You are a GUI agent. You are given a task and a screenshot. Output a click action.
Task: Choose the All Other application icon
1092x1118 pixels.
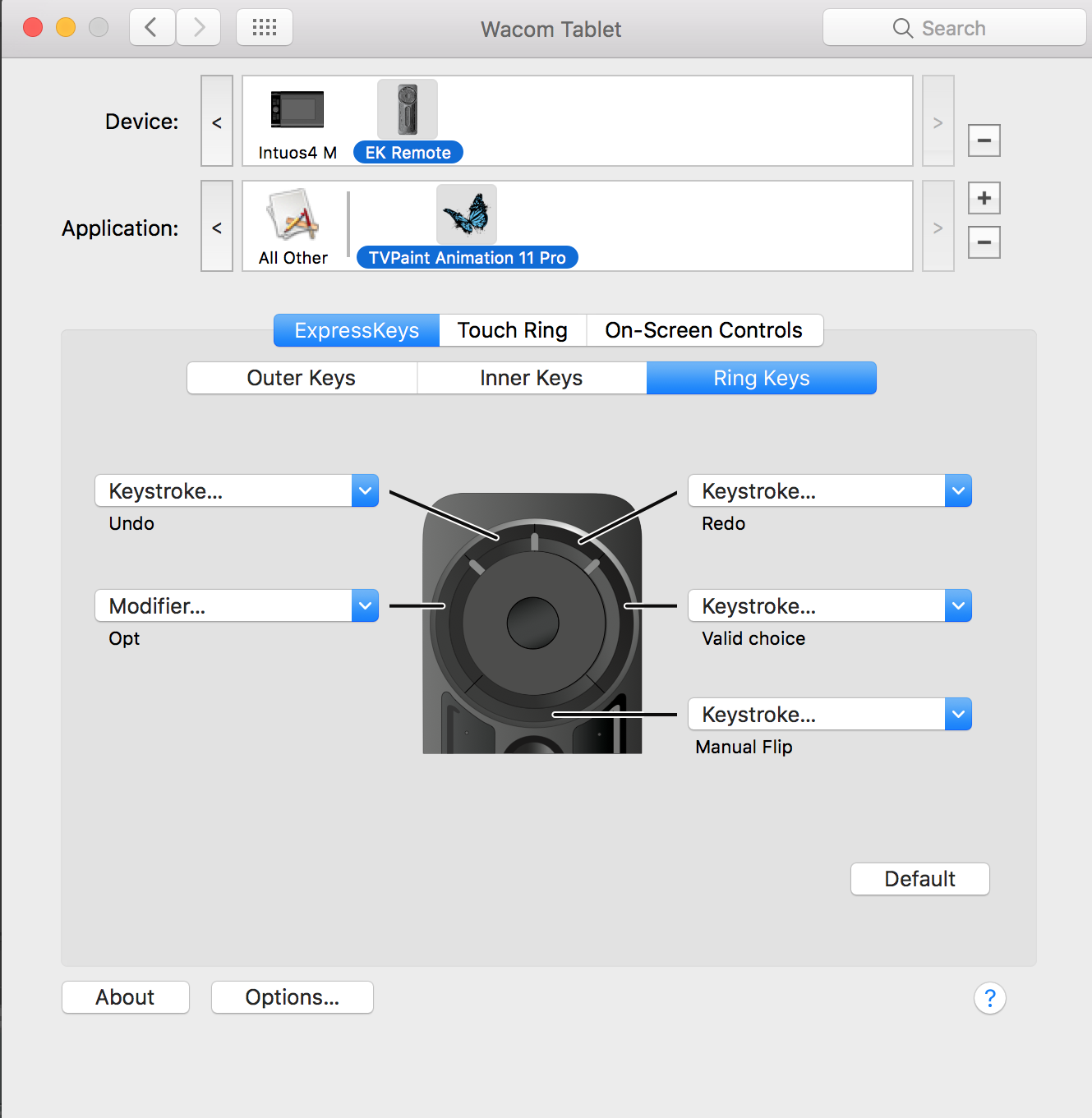tap(293, 216)
